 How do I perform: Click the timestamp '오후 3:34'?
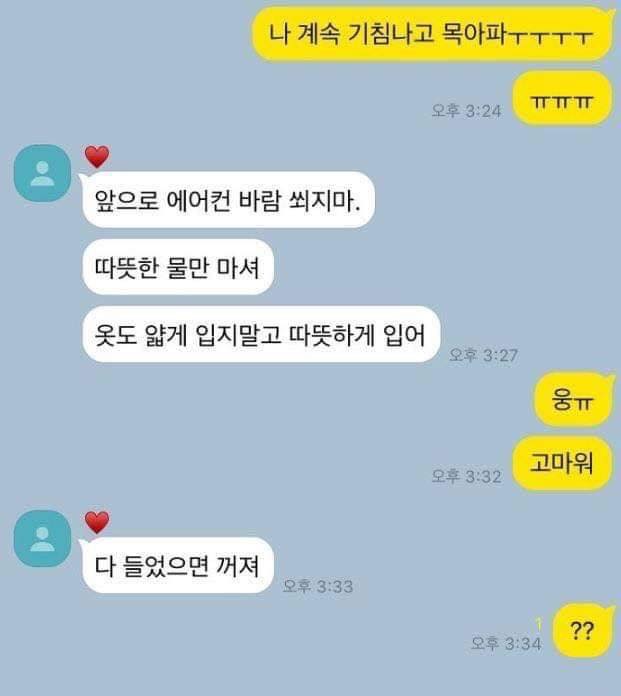click(x=506, y=643)
